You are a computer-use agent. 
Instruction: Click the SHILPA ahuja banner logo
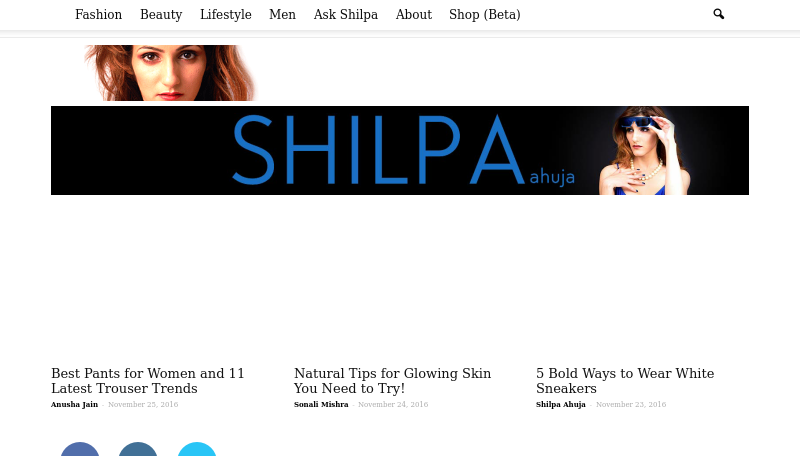400,150
